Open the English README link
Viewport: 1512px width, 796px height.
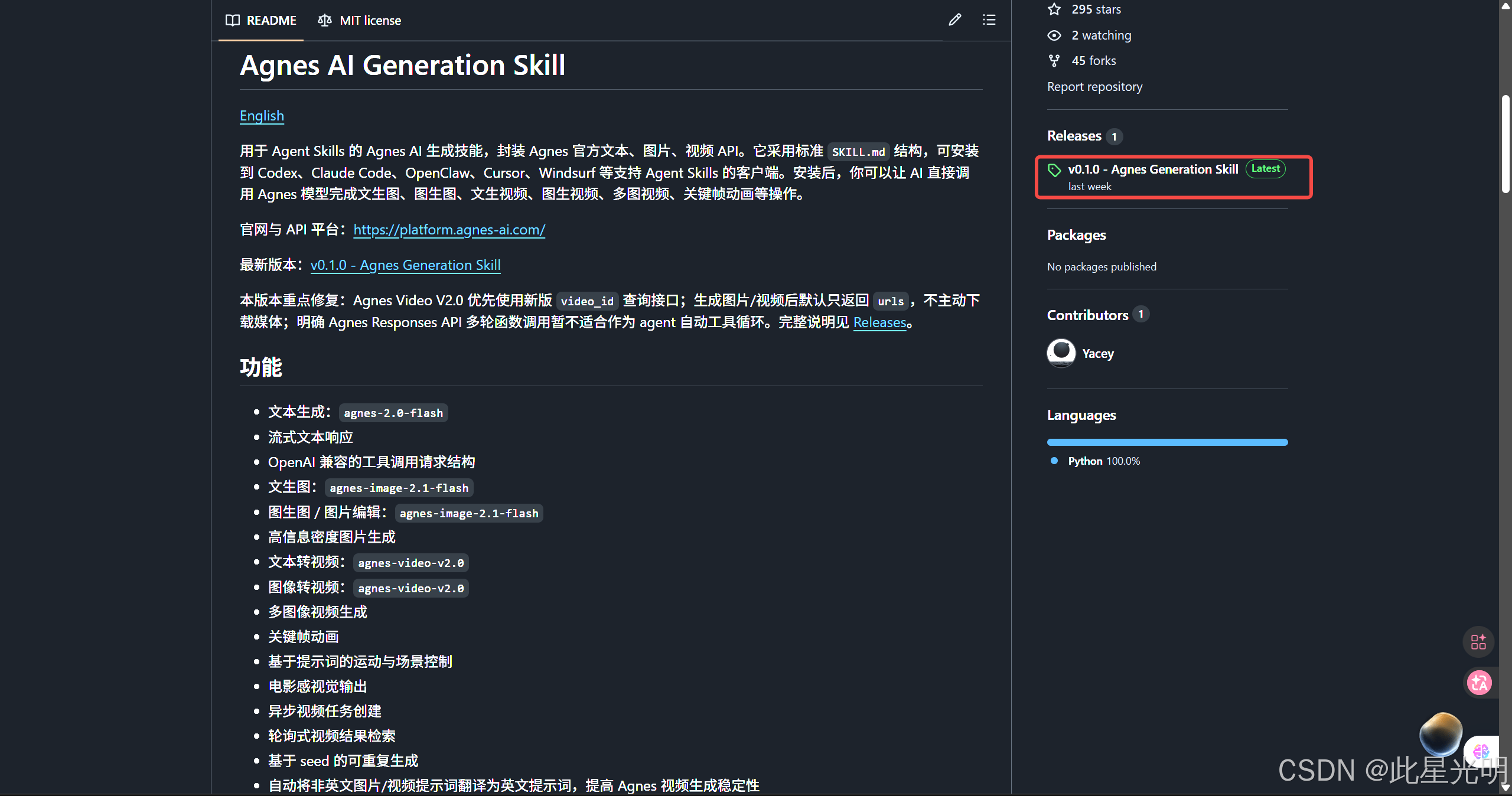(262, 116)
